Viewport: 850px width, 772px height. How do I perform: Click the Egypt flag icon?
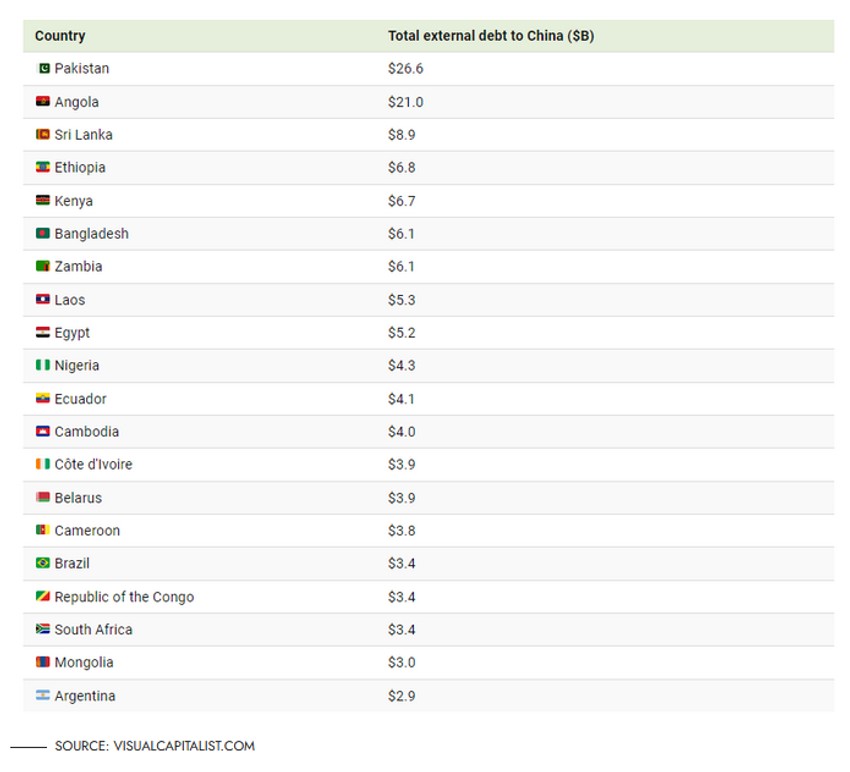[x=42, y=332]
